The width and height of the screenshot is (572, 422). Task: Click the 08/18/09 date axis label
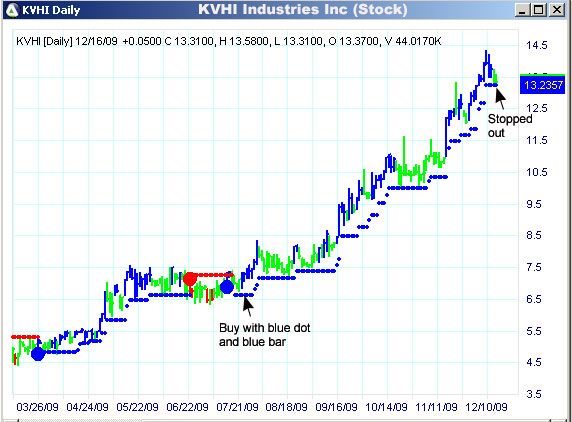point(286,407)
